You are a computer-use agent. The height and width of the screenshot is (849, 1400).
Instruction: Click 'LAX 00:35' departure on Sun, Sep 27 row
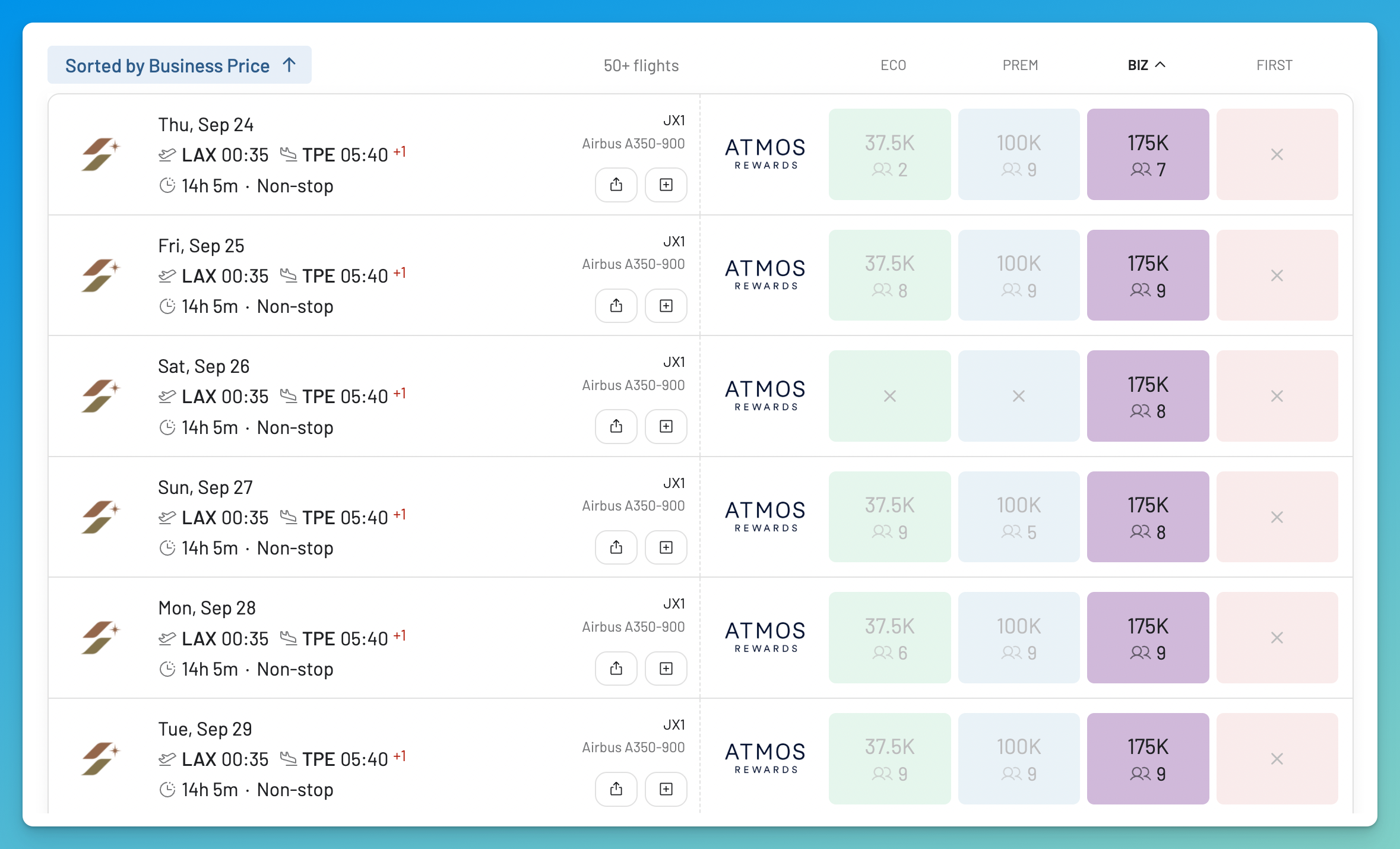pos(225,518)
